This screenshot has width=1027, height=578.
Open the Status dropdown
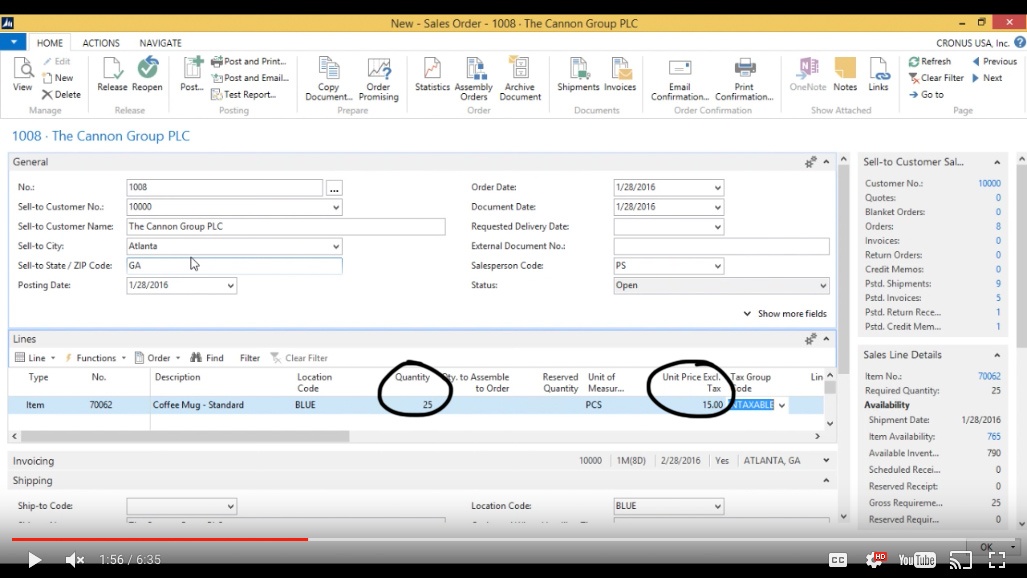pos(823,286)
